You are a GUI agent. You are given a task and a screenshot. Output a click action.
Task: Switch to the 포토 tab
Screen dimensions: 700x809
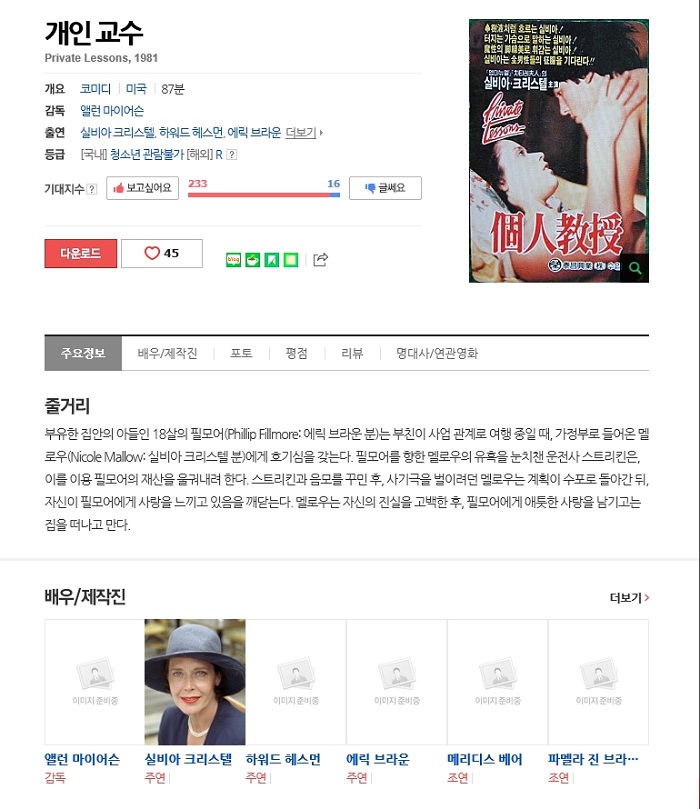pos(241,353)
